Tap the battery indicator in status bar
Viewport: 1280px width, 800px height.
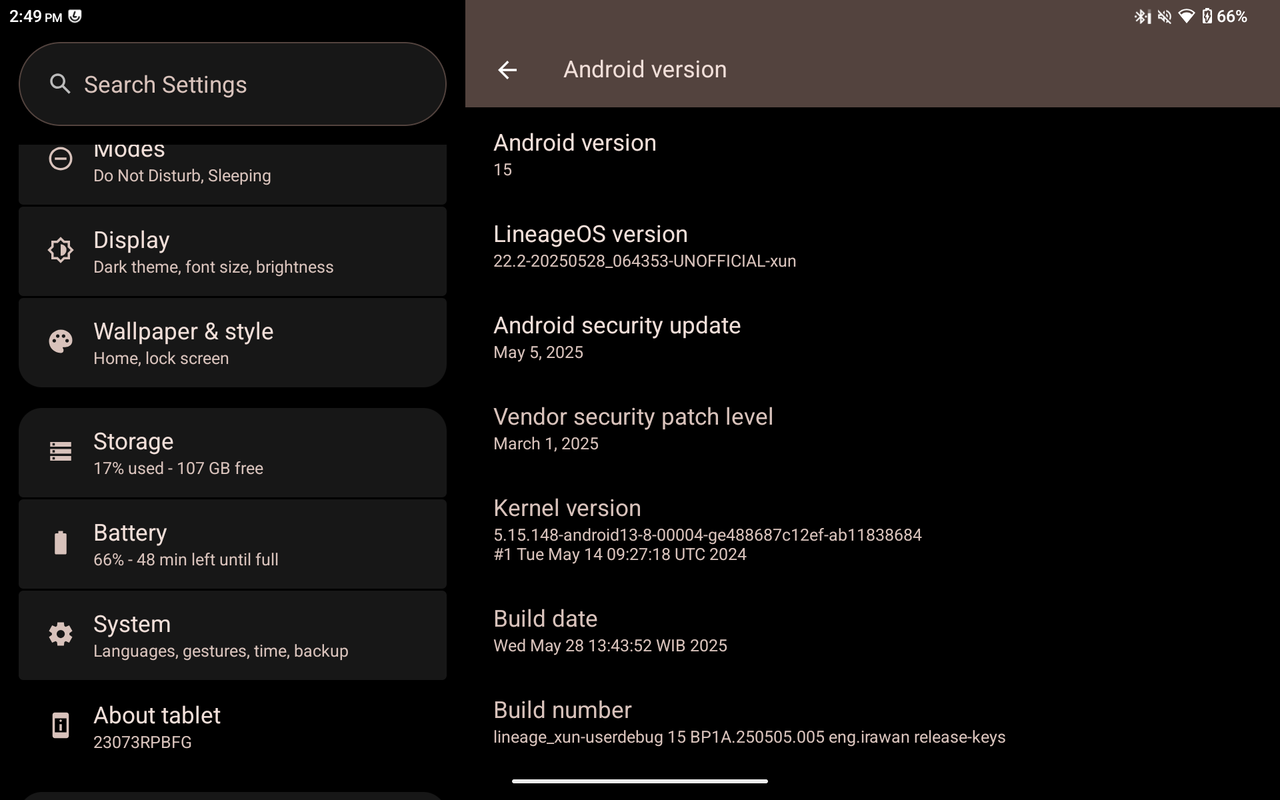[x=1207, y=16]
